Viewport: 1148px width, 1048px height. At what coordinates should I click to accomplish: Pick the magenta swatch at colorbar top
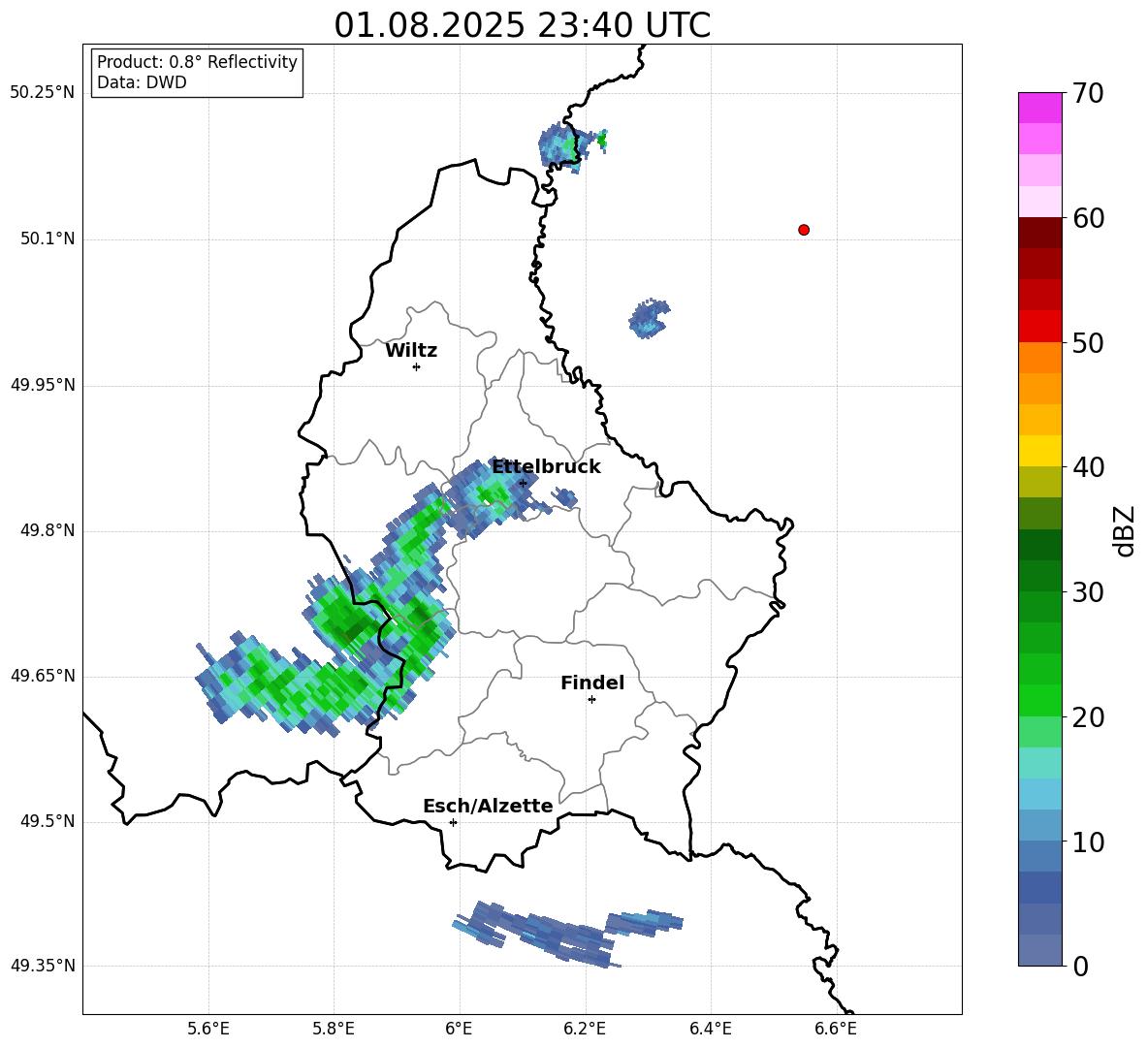pyautogui.click(x=1039, y=108)
